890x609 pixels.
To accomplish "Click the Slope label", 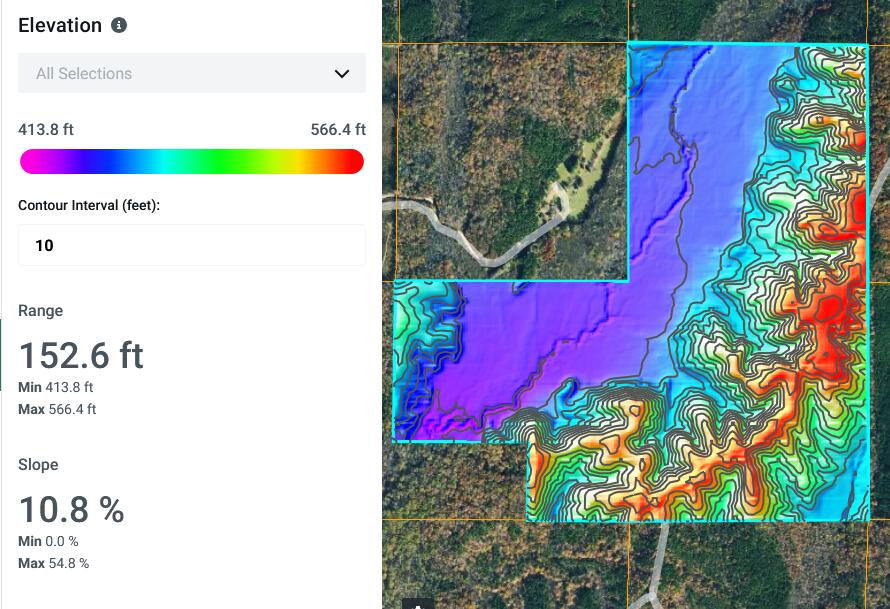I will [38, 464].
